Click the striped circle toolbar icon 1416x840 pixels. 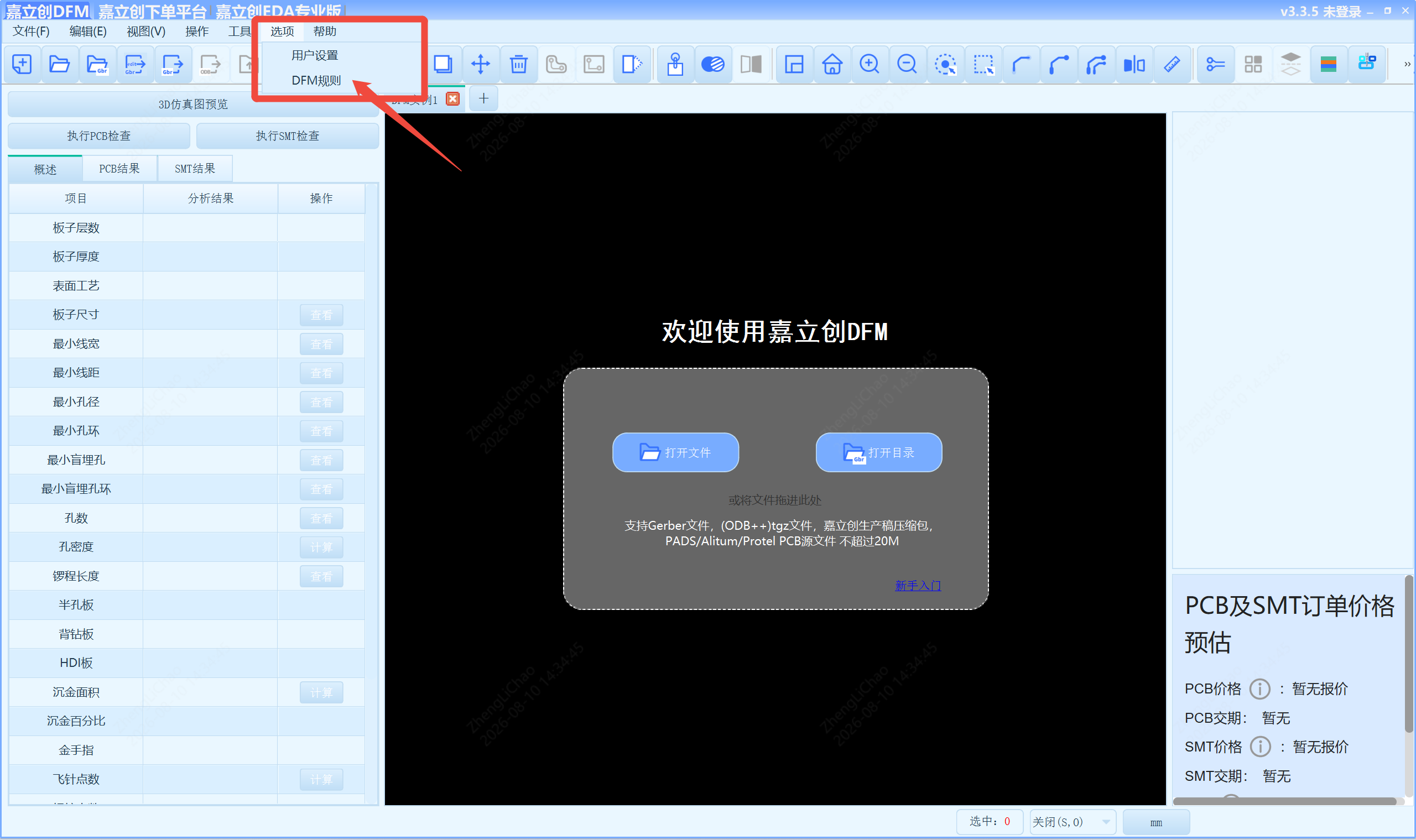[x=713, y=64]
